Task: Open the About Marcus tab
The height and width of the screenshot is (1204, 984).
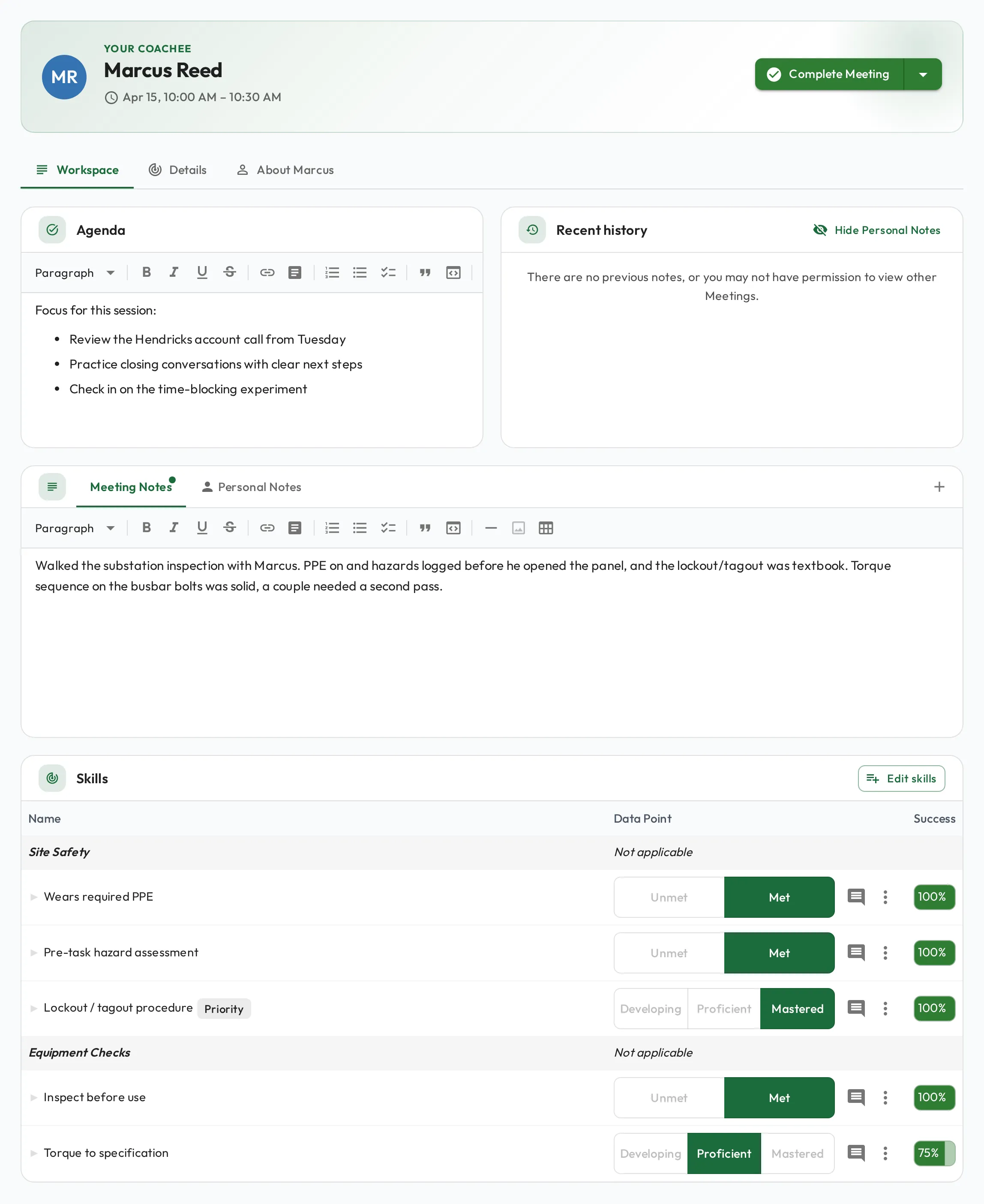Action: 285,170
